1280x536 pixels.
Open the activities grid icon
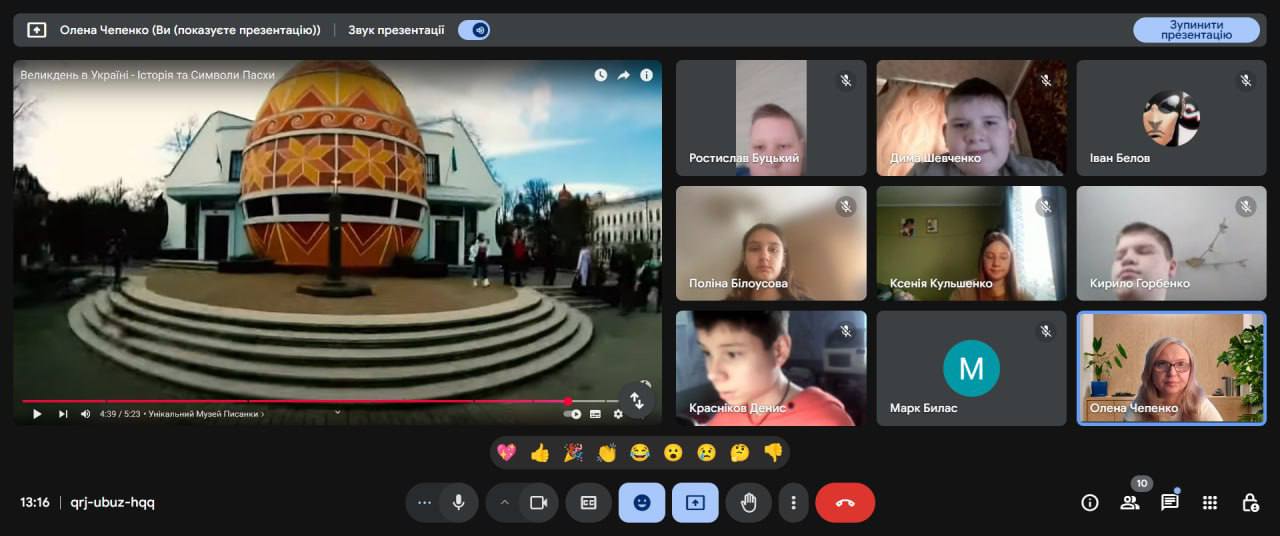point(1210,503)
